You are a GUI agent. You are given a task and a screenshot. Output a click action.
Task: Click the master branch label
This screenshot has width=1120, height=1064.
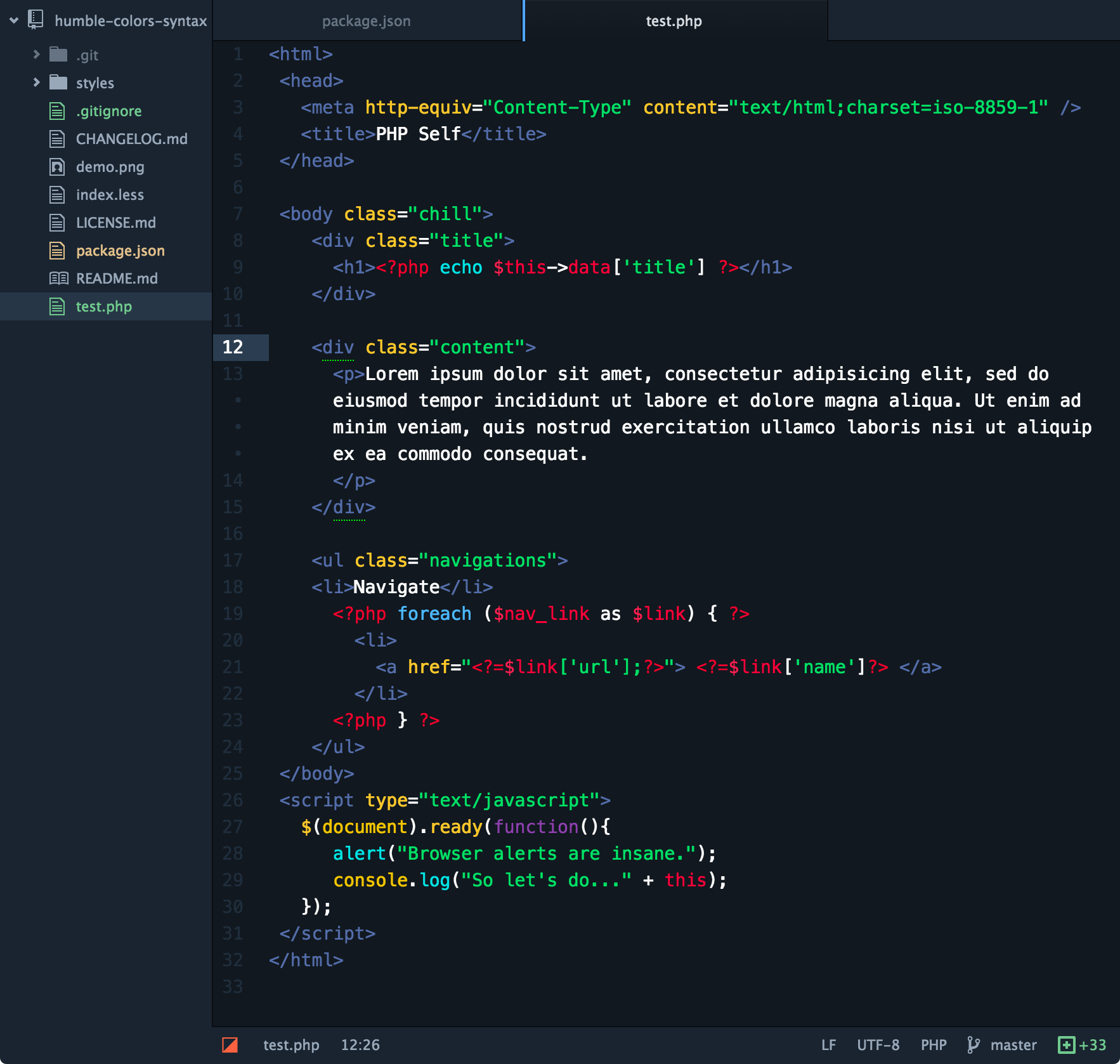click(x=1013, y=1045)
